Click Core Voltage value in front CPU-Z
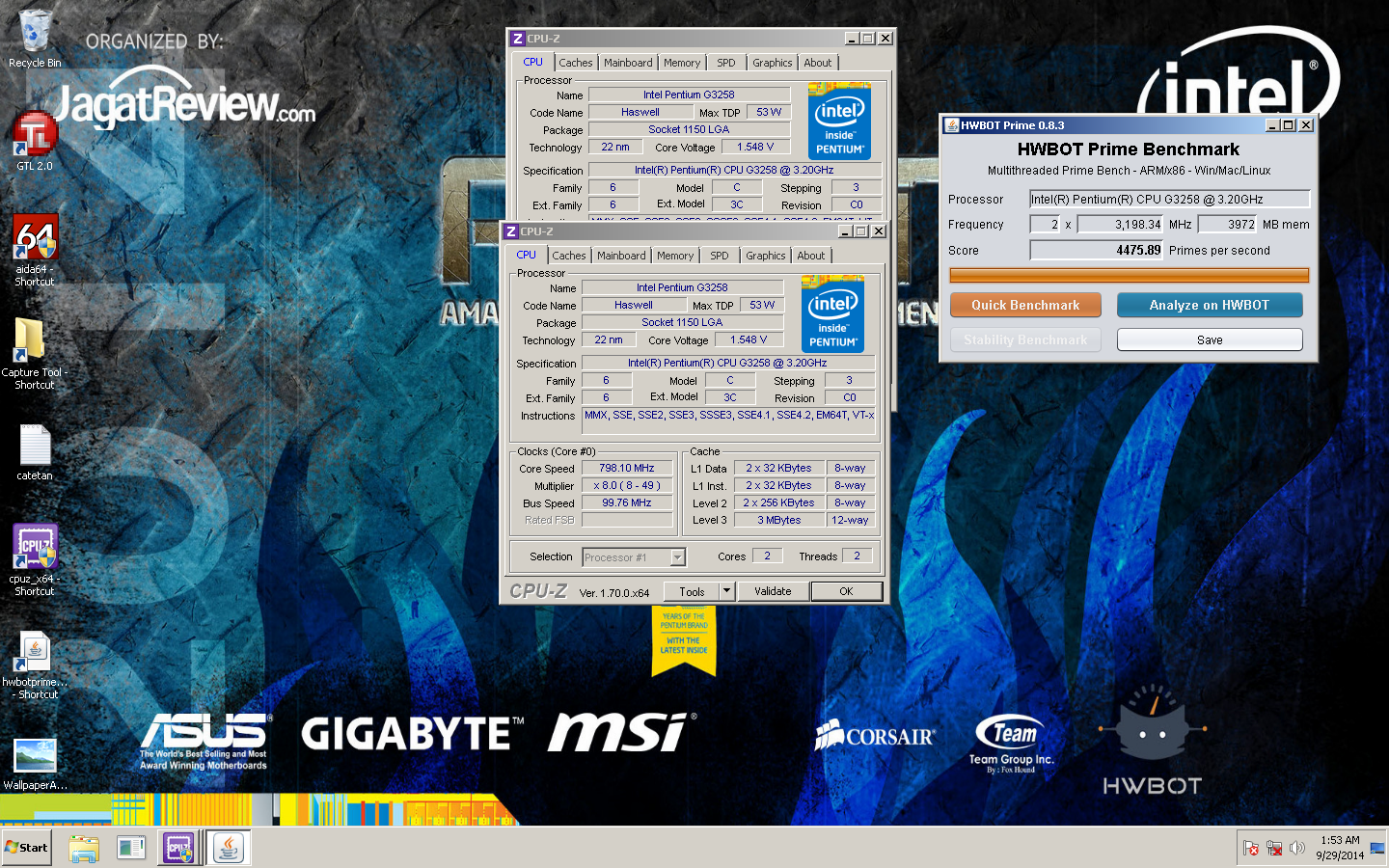 coord(749,339)
